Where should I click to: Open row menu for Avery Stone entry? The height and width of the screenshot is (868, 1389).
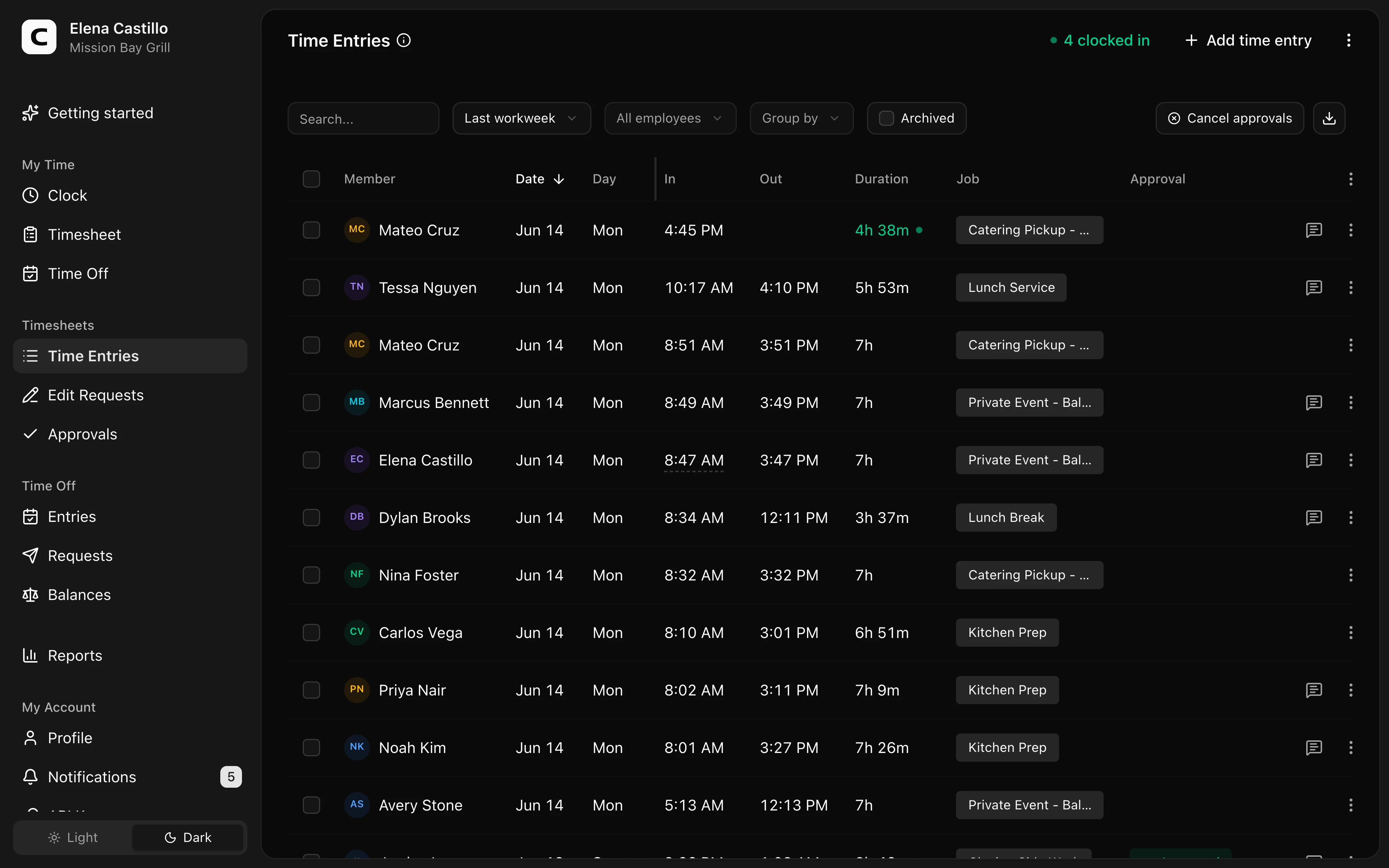tap(1351, 805)
